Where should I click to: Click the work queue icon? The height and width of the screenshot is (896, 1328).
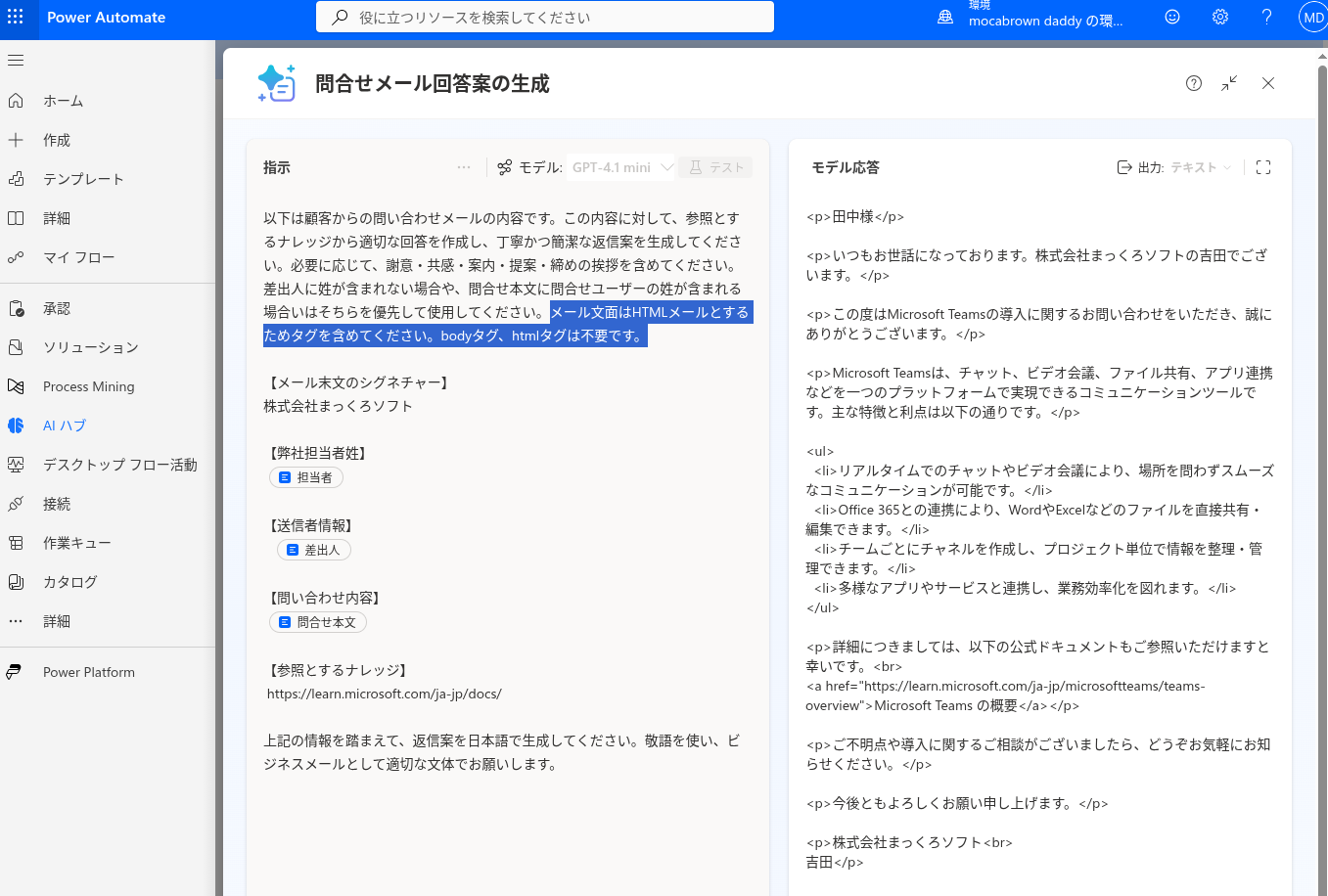point(16,543)
